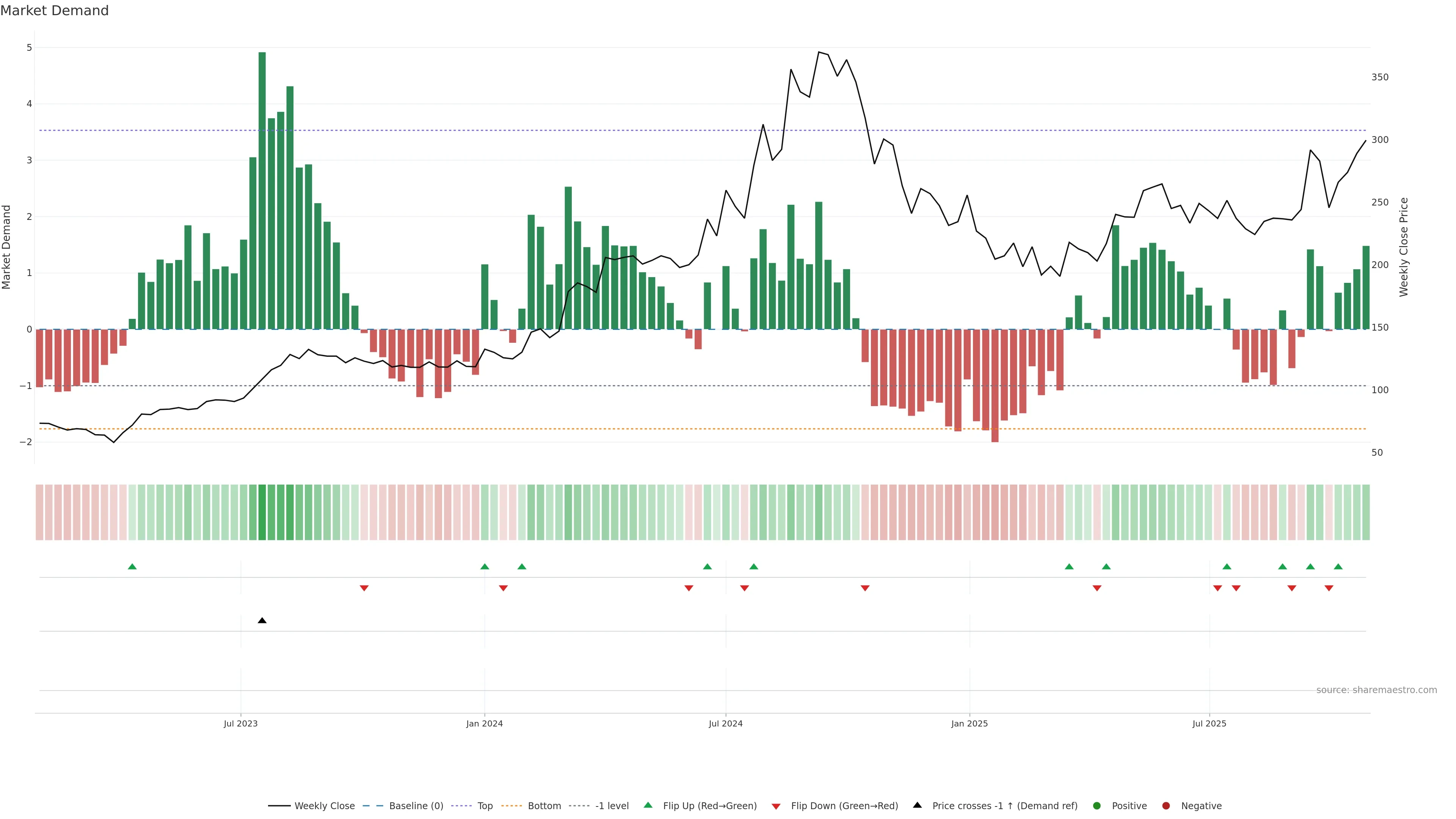Hide the Top dotted line legend item
Image resolution: width=1456 pixels, height=819 pixels.
point(485,806)
